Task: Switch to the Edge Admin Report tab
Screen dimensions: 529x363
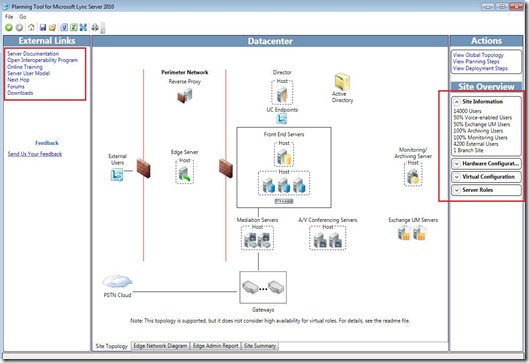Action: (216, 346)
